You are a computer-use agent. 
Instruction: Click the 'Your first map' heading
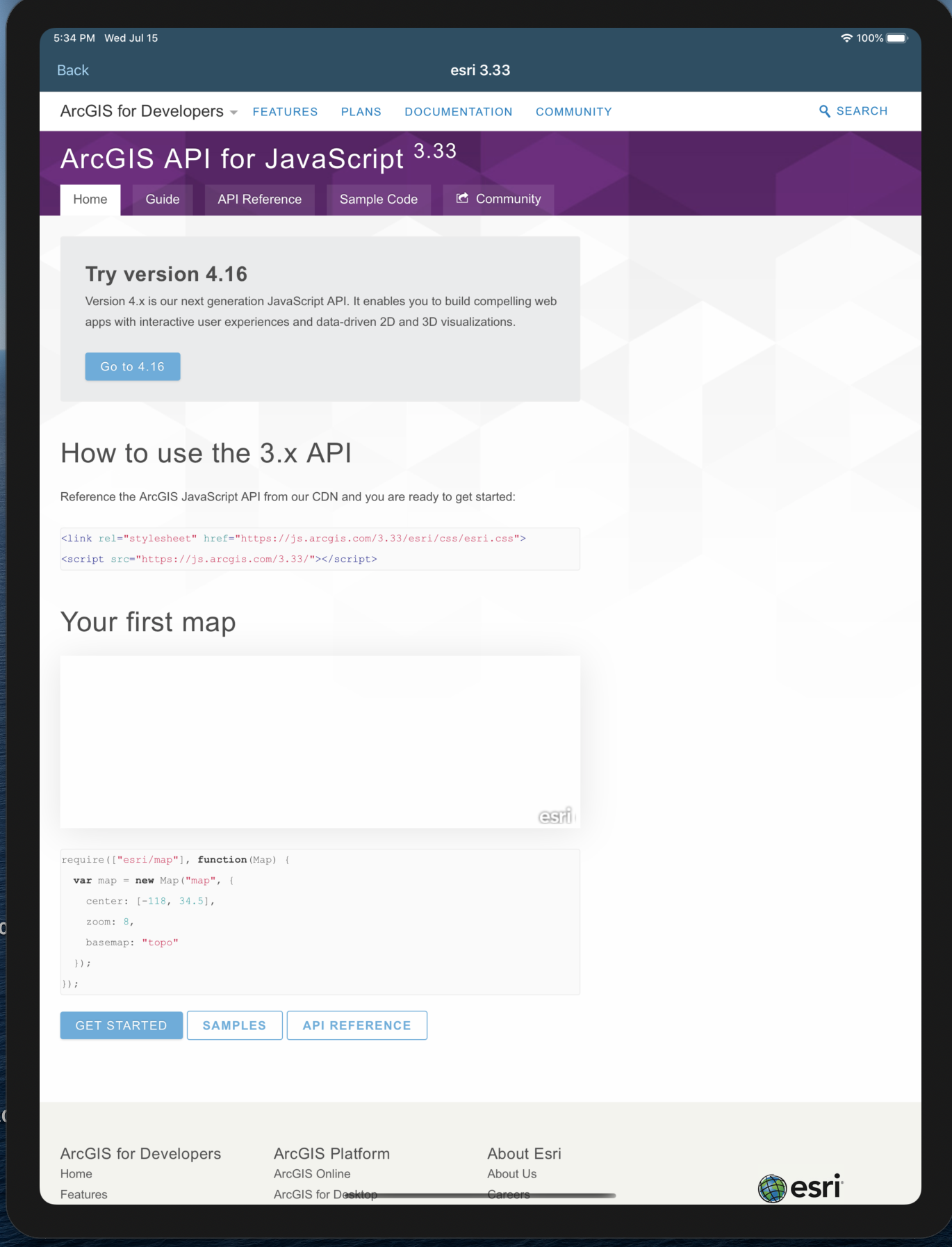pos(148,622)
